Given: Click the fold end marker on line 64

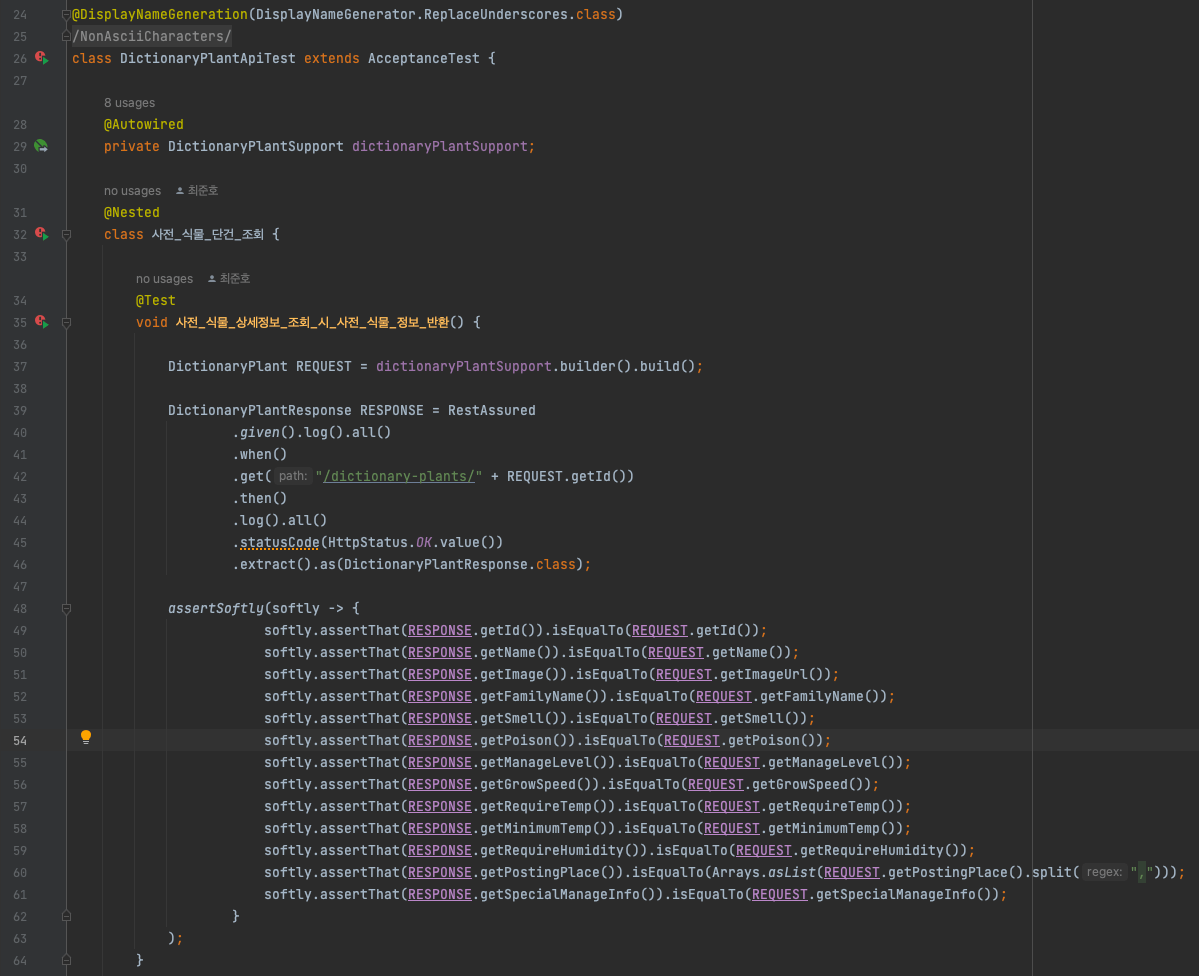Looking at the screenshot, I should (66, 960).
